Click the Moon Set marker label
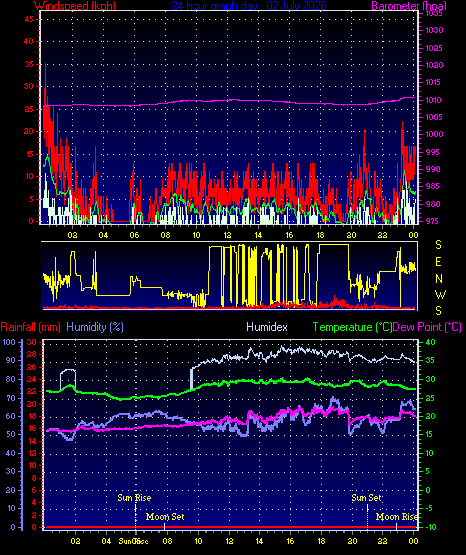466x555 pixels. 165,517
